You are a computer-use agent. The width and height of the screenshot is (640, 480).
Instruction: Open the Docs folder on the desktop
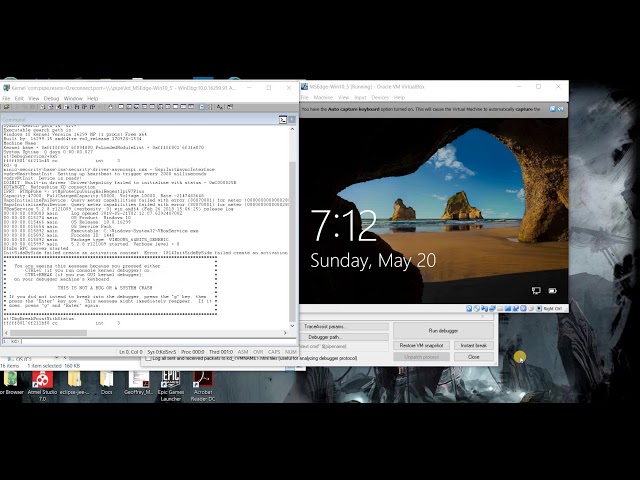coord(107,383)
